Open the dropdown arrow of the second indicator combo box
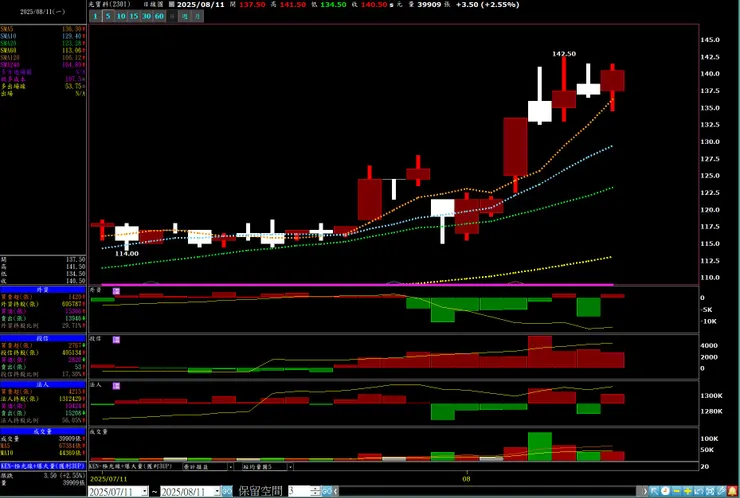This screenshot has width=740, height=498. tap(290, 467)
